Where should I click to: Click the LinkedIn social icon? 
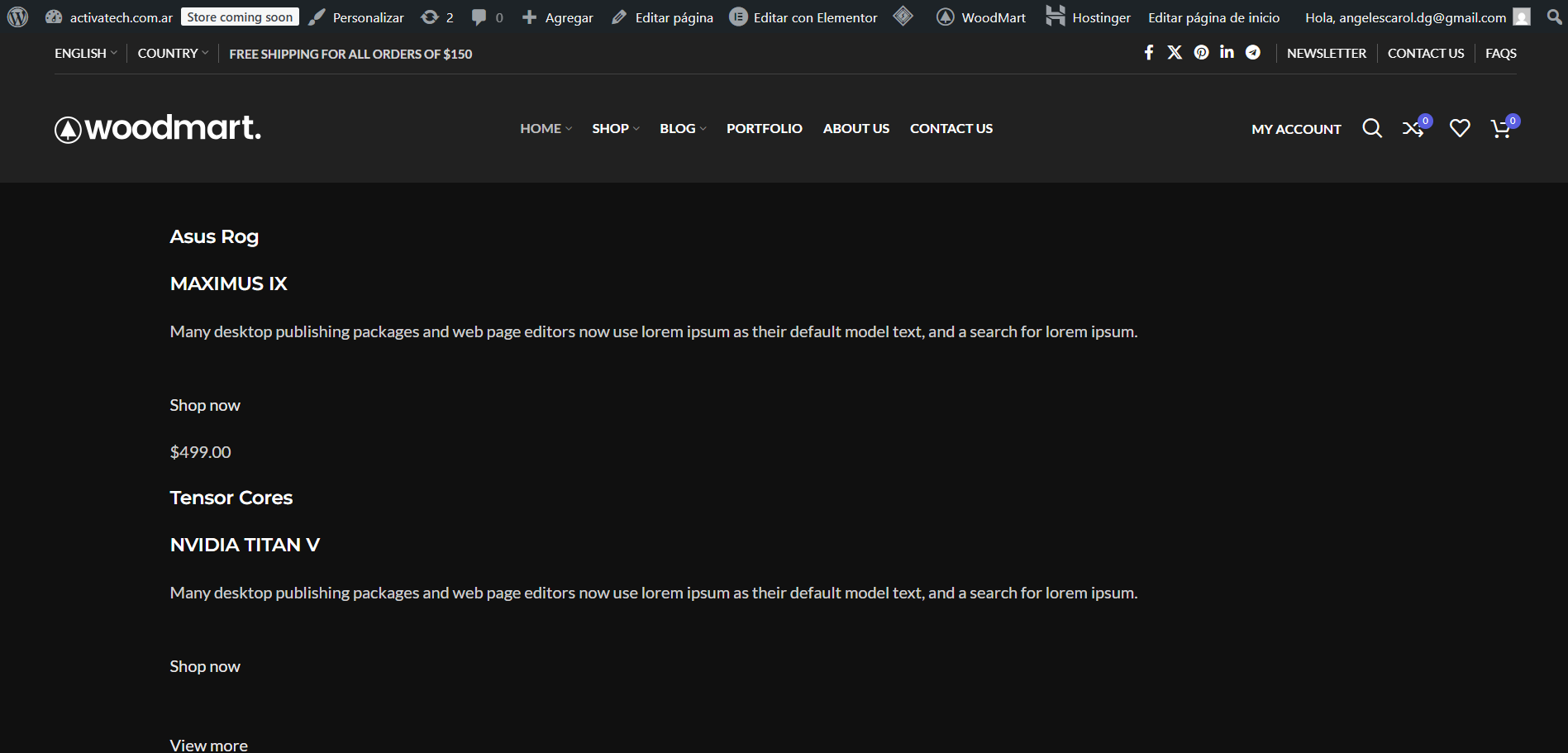(x=1227, y=53)
